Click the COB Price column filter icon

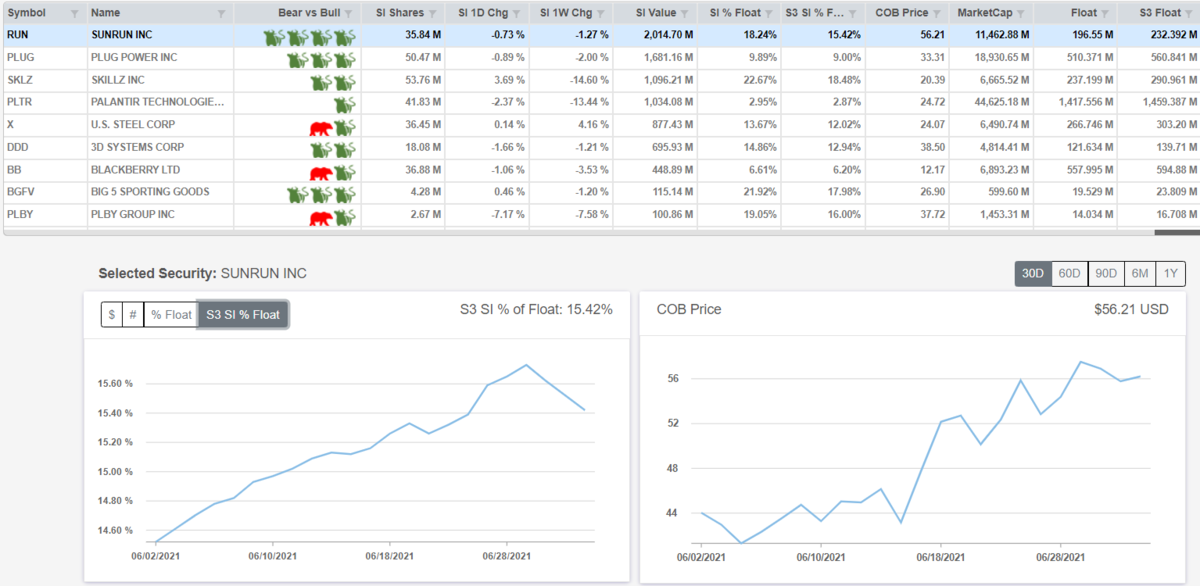(x=937, y=14)
